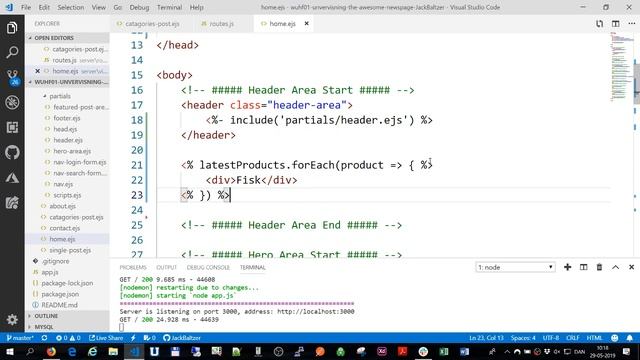Open the Debug menu
The width and height of the screenshot is (640, 360).
(x=139, y=7)
